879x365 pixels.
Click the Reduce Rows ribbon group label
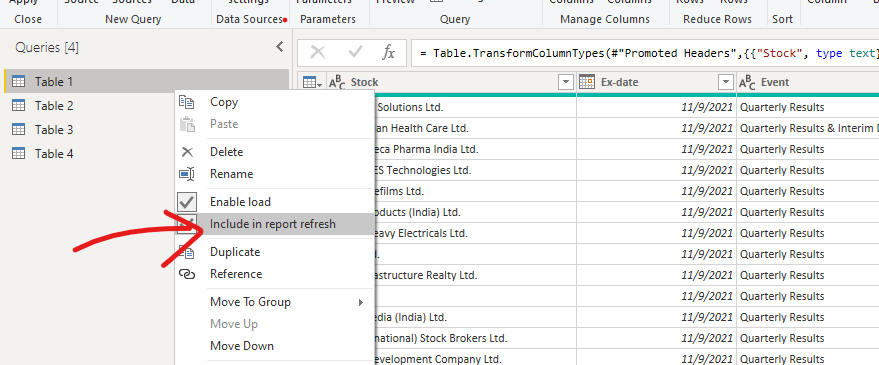point(717,19)
